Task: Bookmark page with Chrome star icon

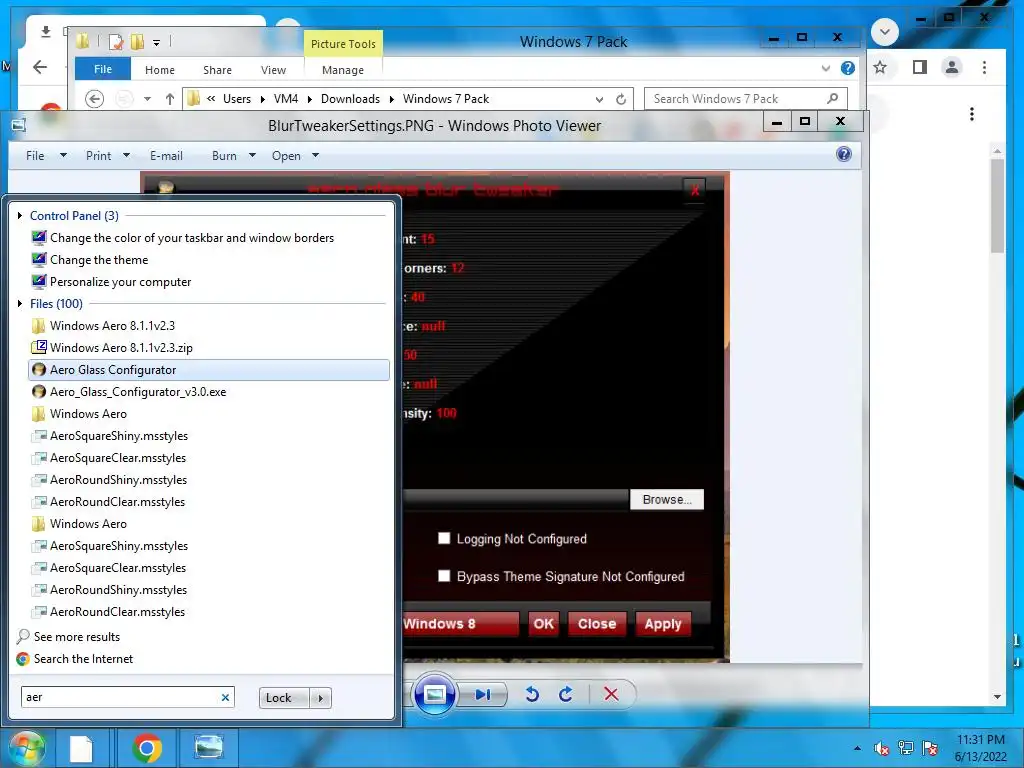Action: tap(880, 67)
